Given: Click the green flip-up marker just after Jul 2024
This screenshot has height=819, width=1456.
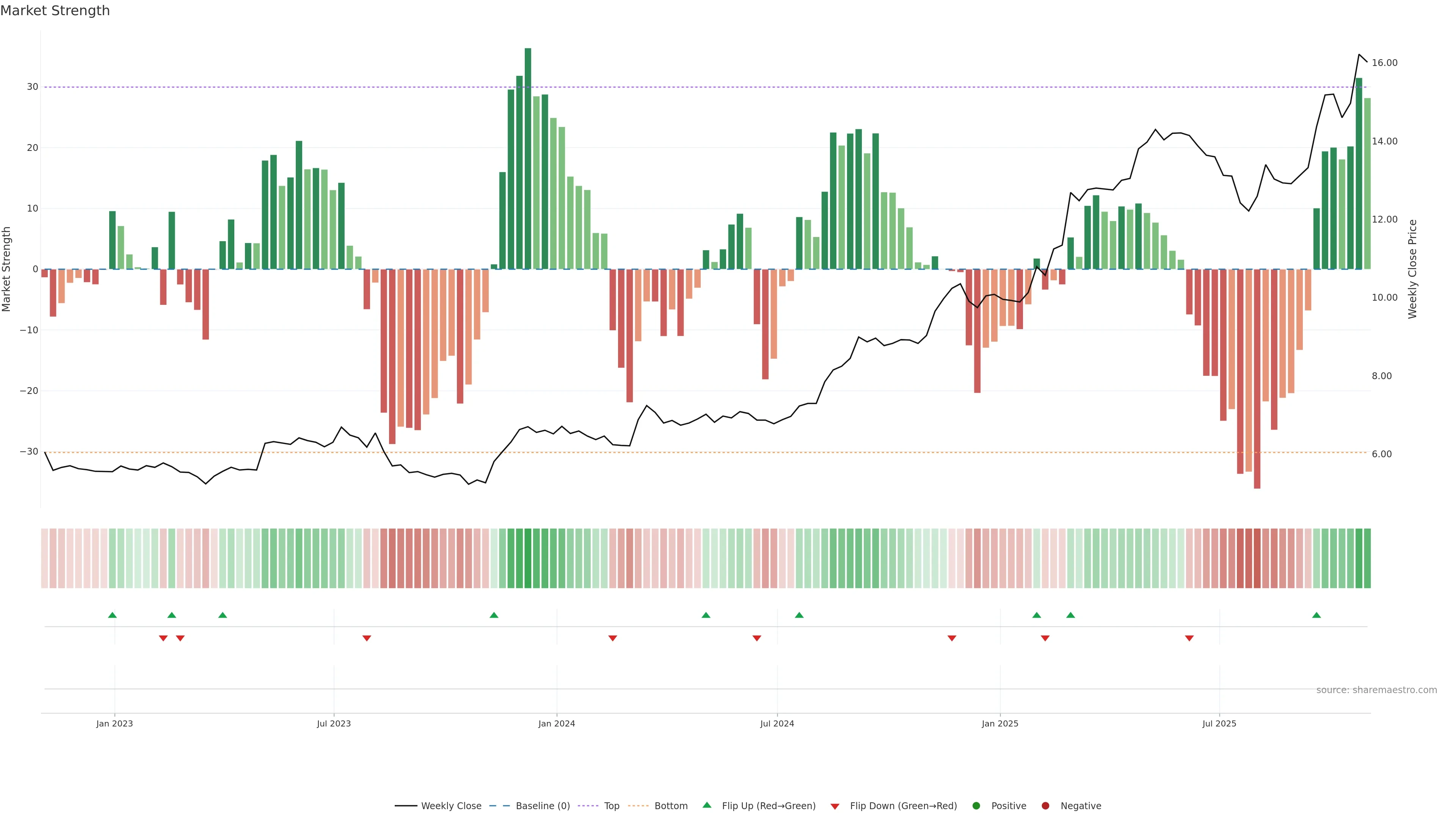Looking at the screenshot, I should coord(799,615).
